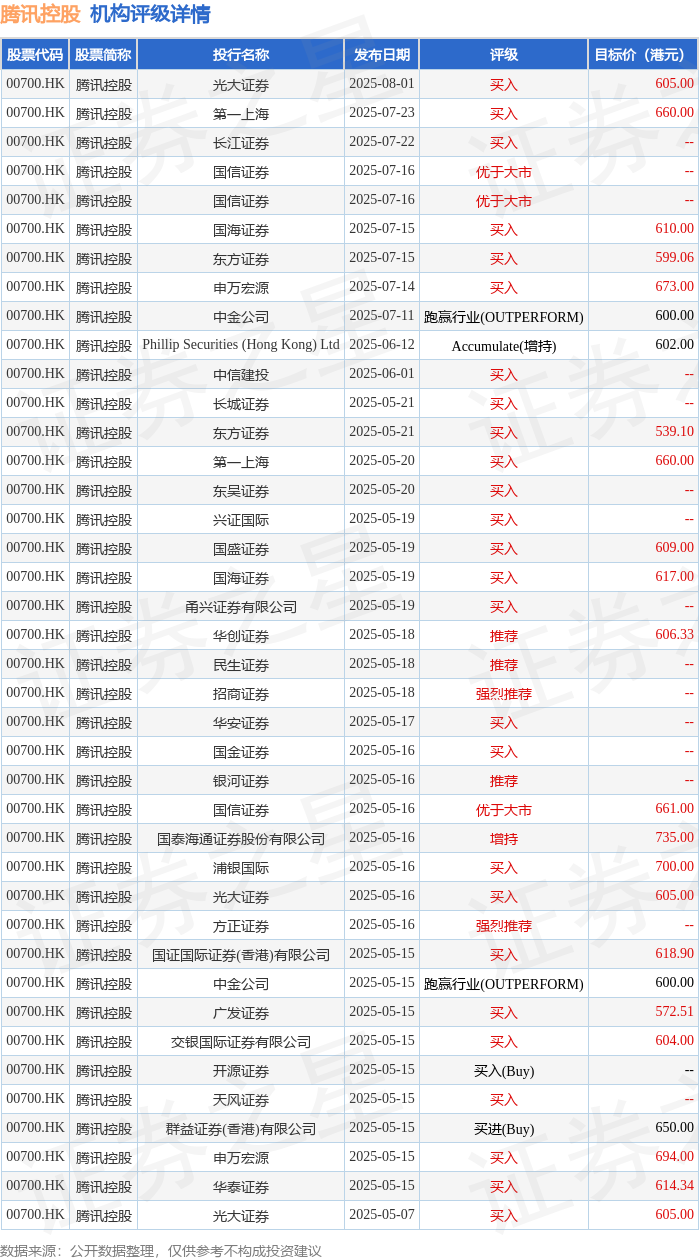
Task: Select the 投行名称 column header
Action: [x=241, y=55]
